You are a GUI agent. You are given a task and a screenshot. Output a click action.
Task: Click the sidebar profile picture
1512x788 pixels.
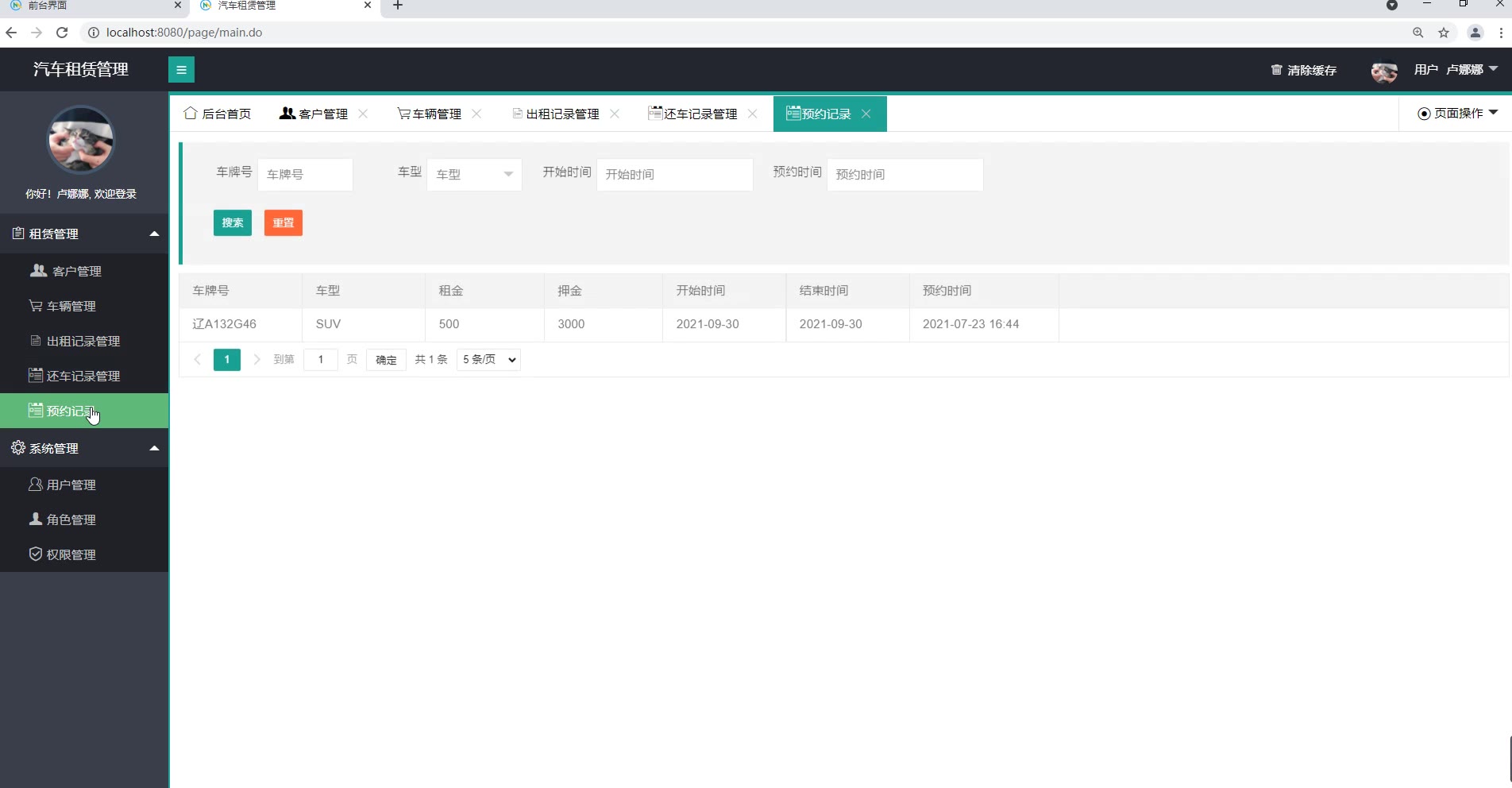[81, 140]
